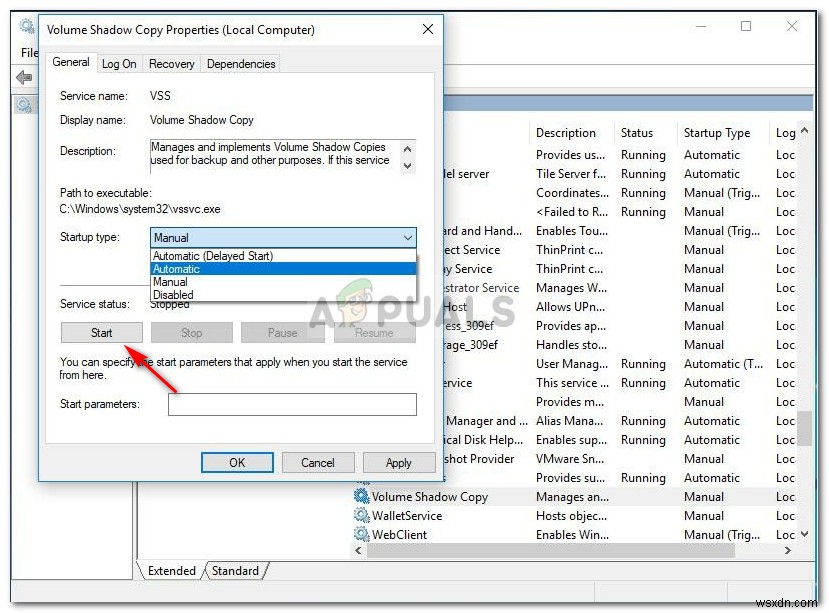Click the Services gear icon in title bar

pyautogui.click(x=26, y=25)
